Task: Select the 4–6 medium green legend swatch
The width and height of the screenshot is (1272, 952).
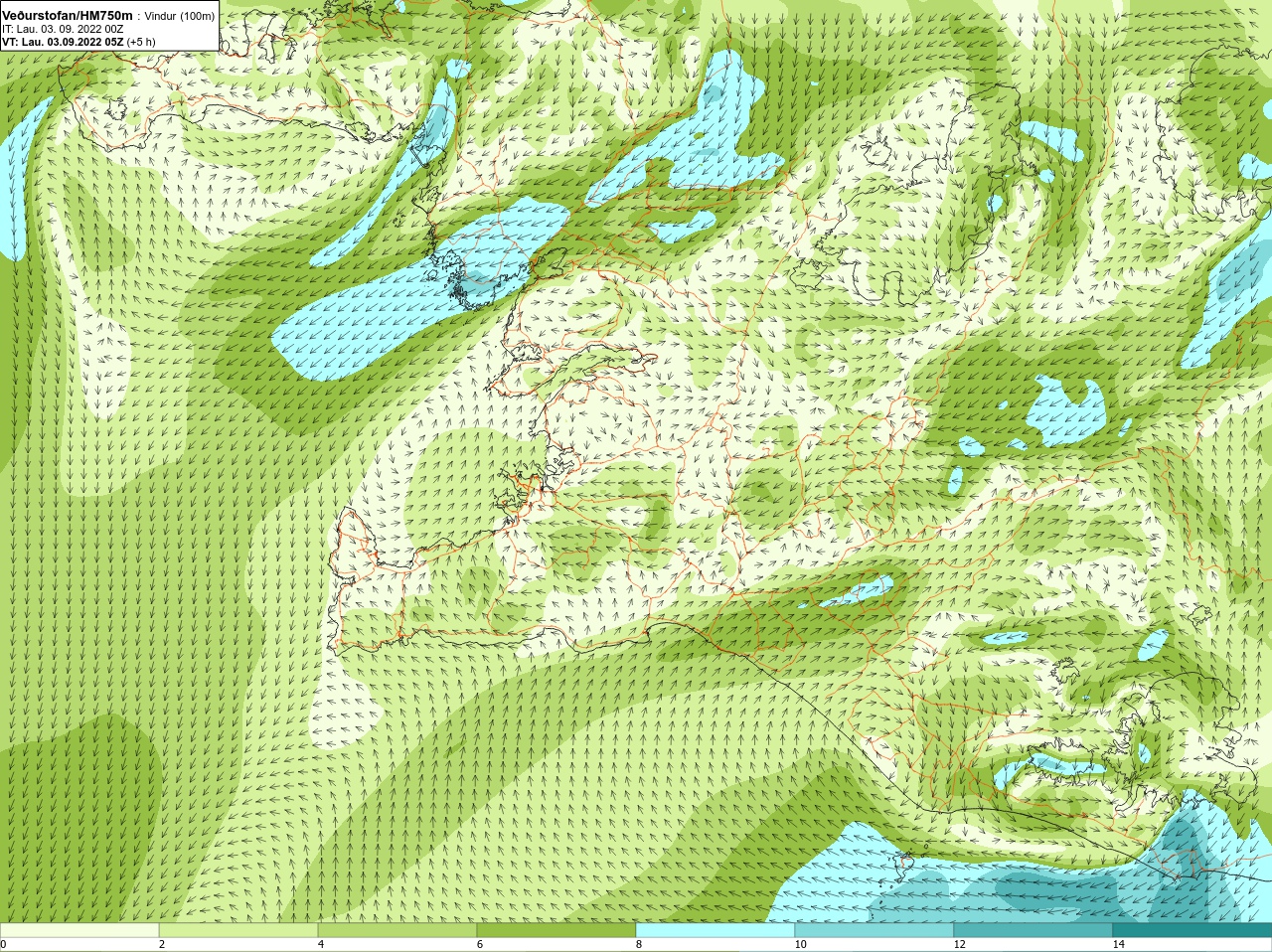Action: pyautogui.click(x=397, y=930)
